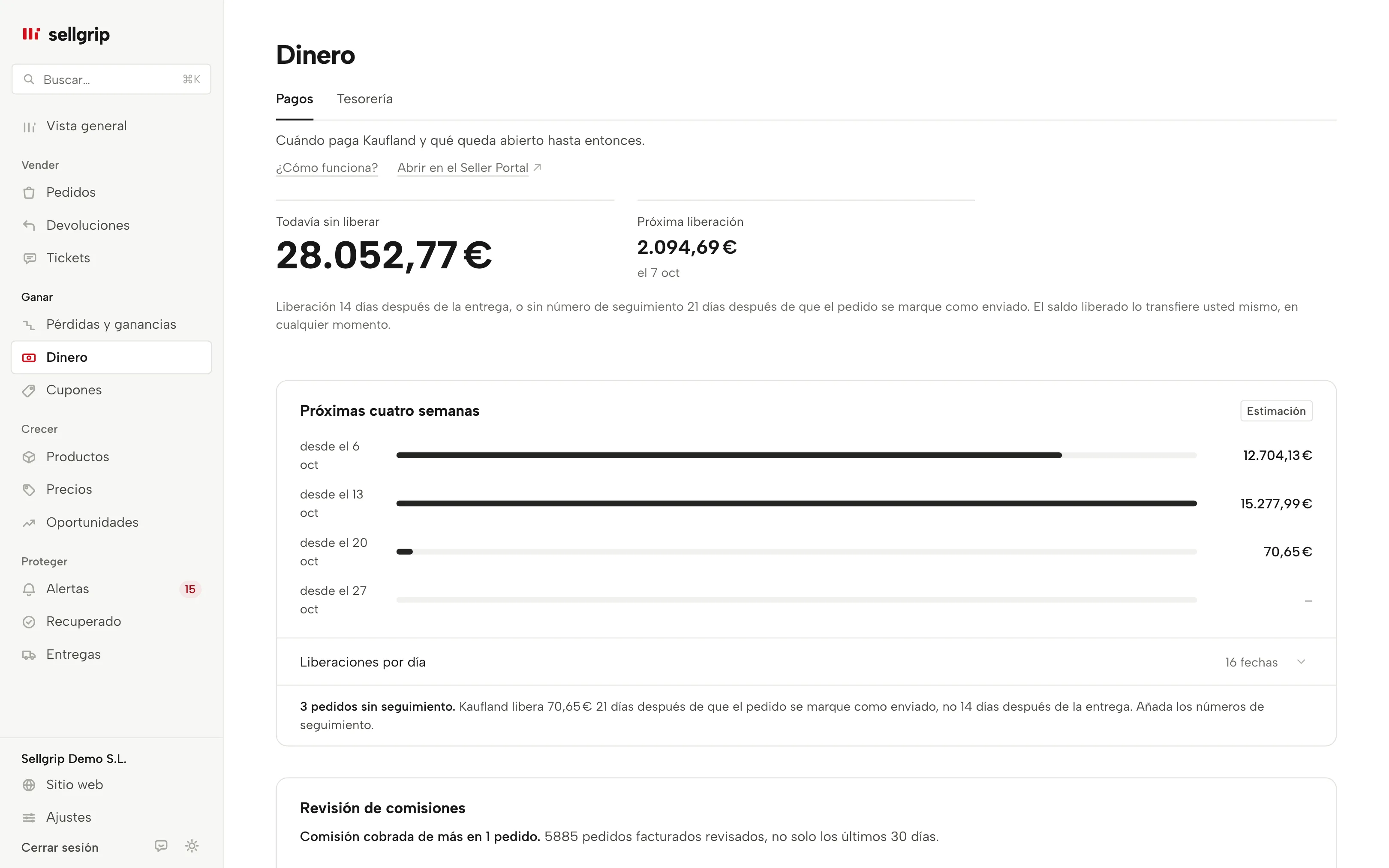Click the Entregas truck icon
Screen dimensions: 1389x868
coord(29,655)
